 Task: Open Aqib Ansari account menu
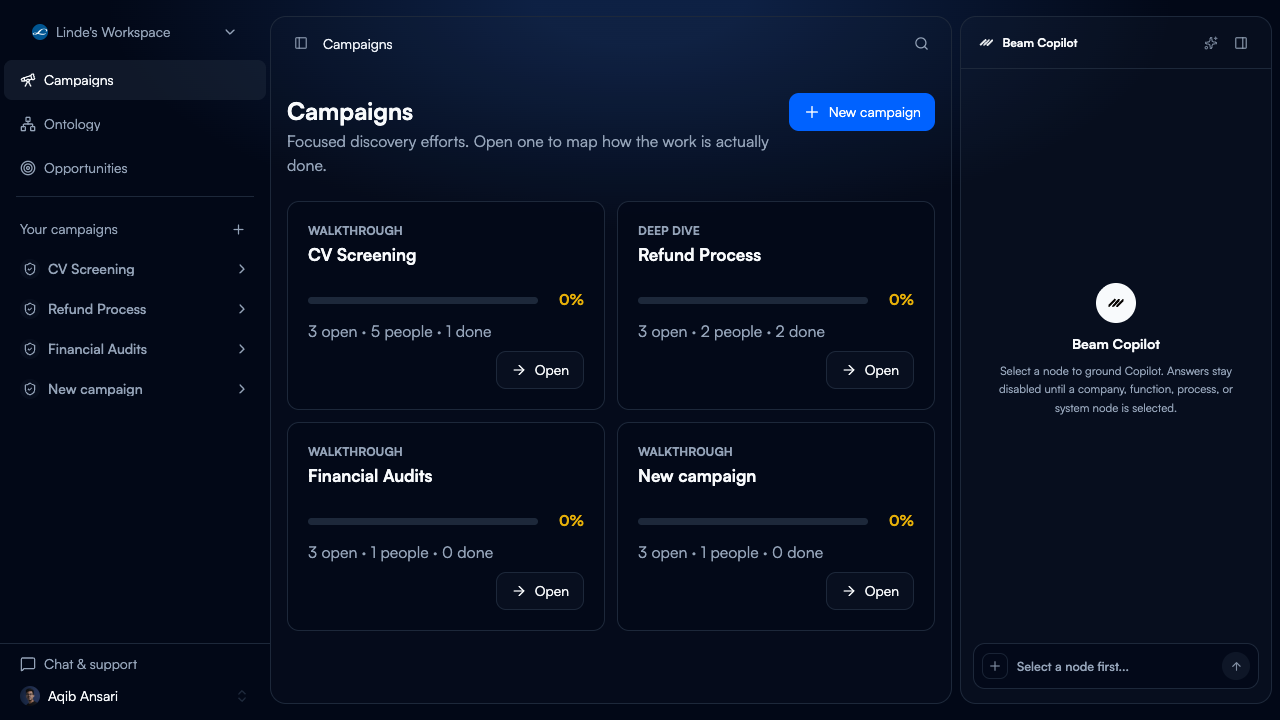[135, 696]
